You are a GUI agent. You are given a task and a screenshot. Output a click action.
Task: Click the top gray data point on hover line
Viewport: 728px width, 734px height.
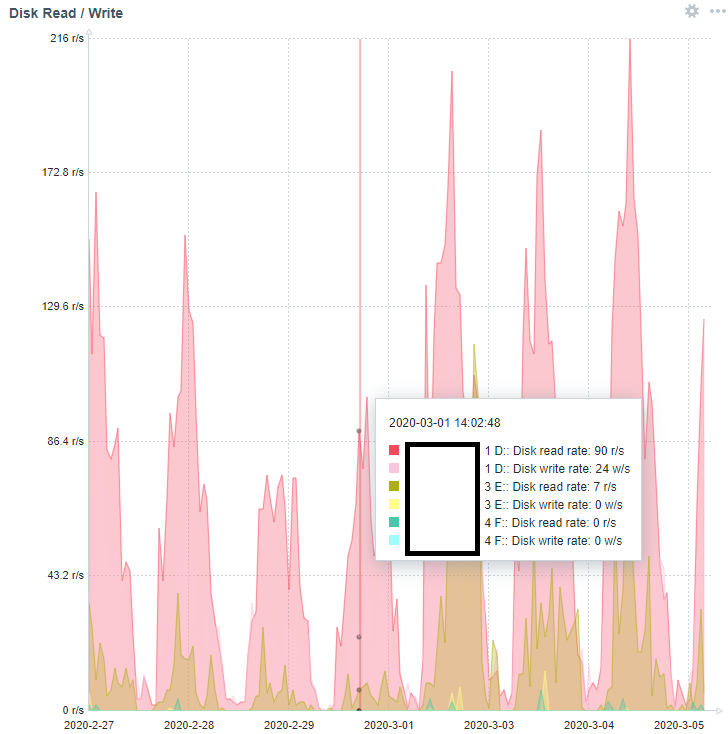(x=359, y=431)
